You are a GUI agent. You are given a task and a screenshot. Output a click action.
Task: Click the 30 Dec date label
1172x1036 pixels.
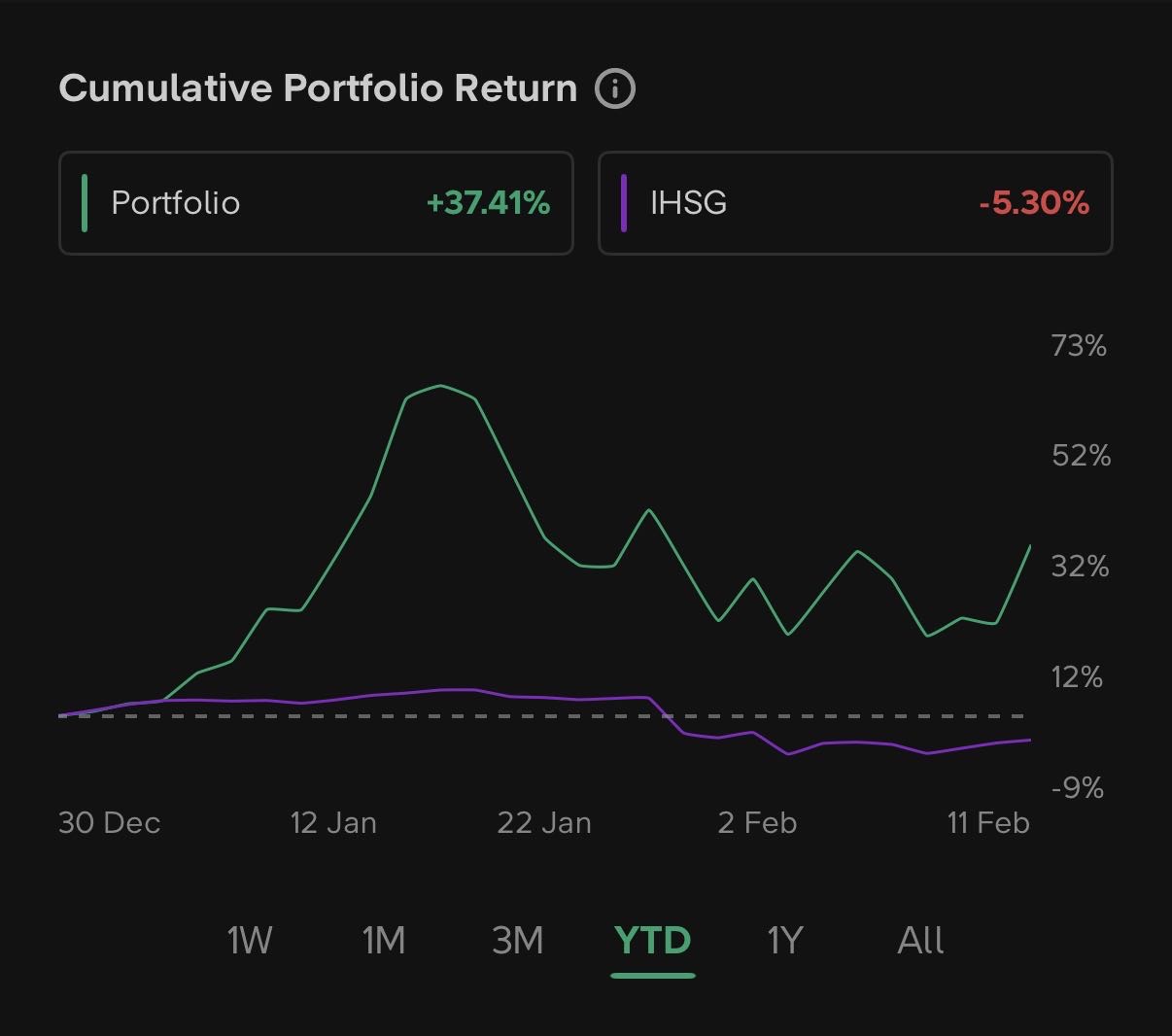click(x=109, y=823)
